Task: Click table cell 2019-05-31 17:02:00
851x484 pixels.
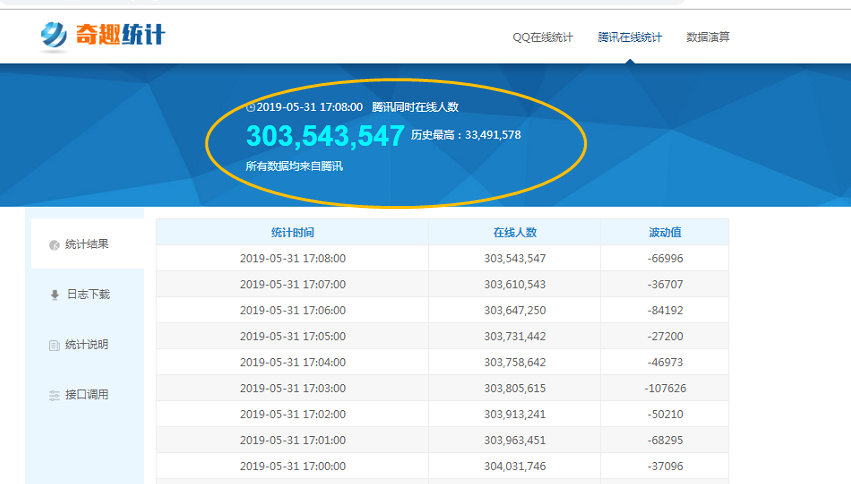Action: [x=293, y=415]
